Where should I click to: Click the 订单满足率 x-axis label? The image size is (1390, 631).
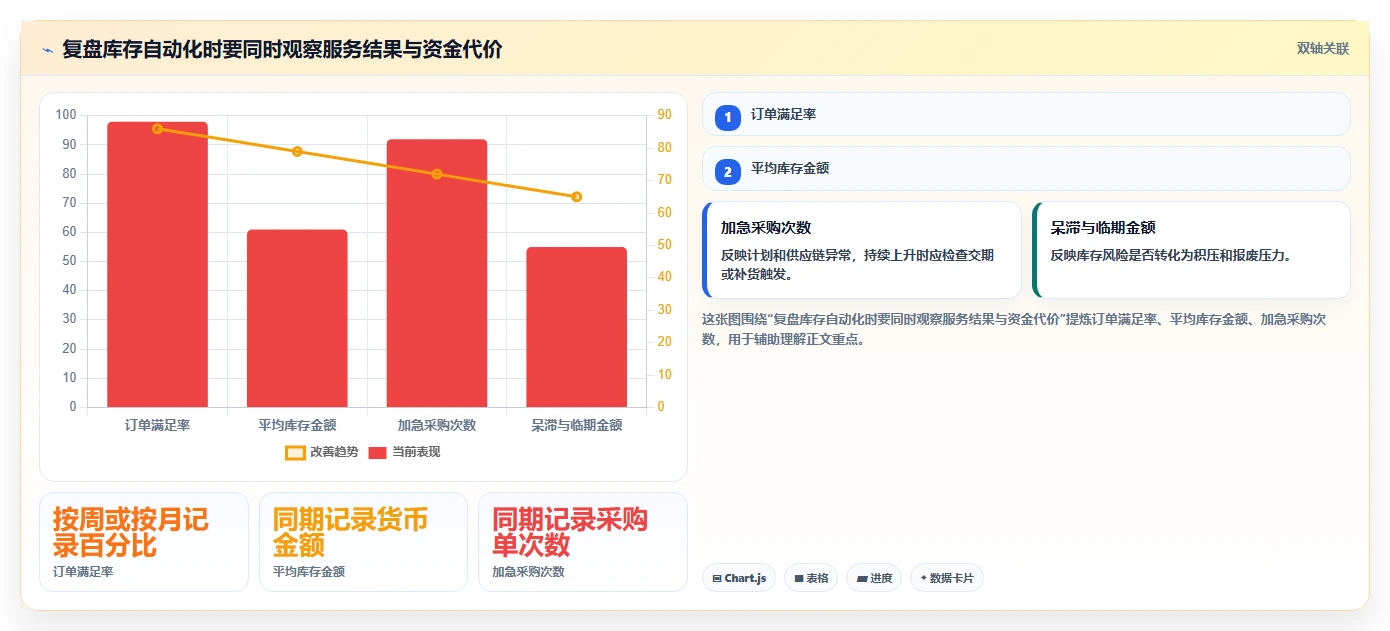click(157, 425)
